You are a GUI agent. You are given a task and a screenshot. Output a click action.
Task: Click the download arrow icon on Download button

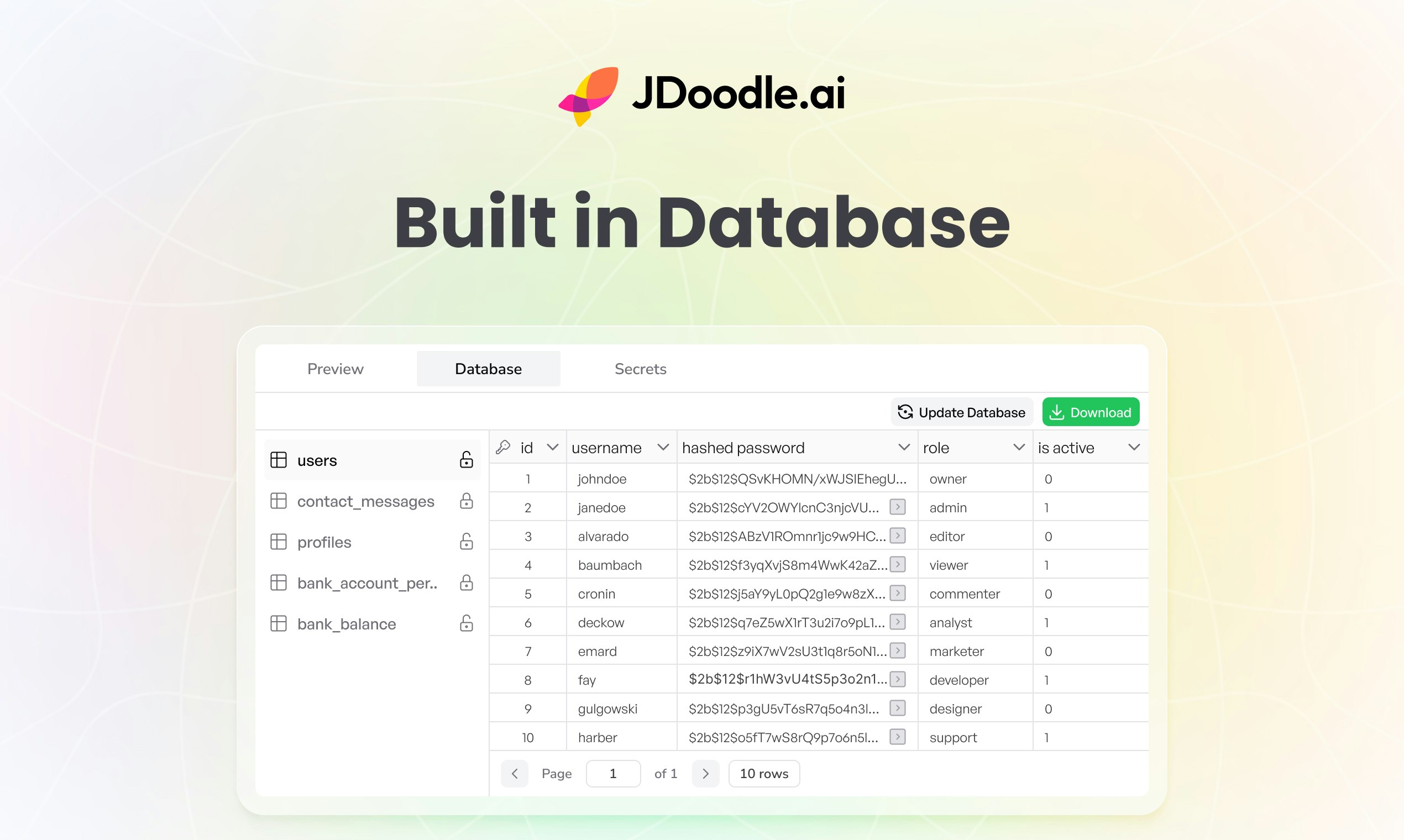(x=1058, y=412)
